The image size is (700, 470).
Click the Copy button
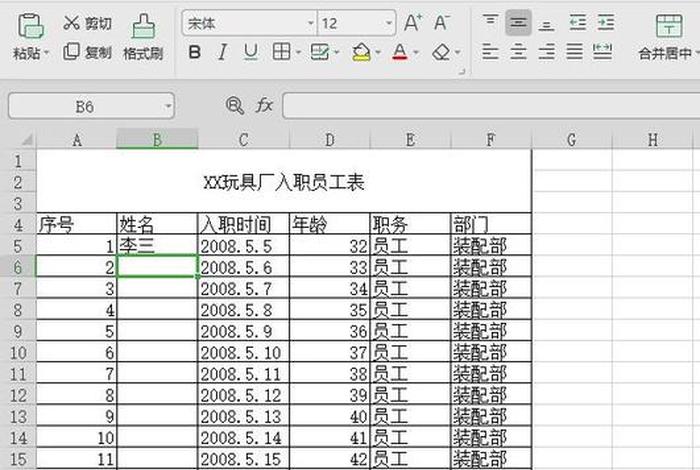coord(87,52)
